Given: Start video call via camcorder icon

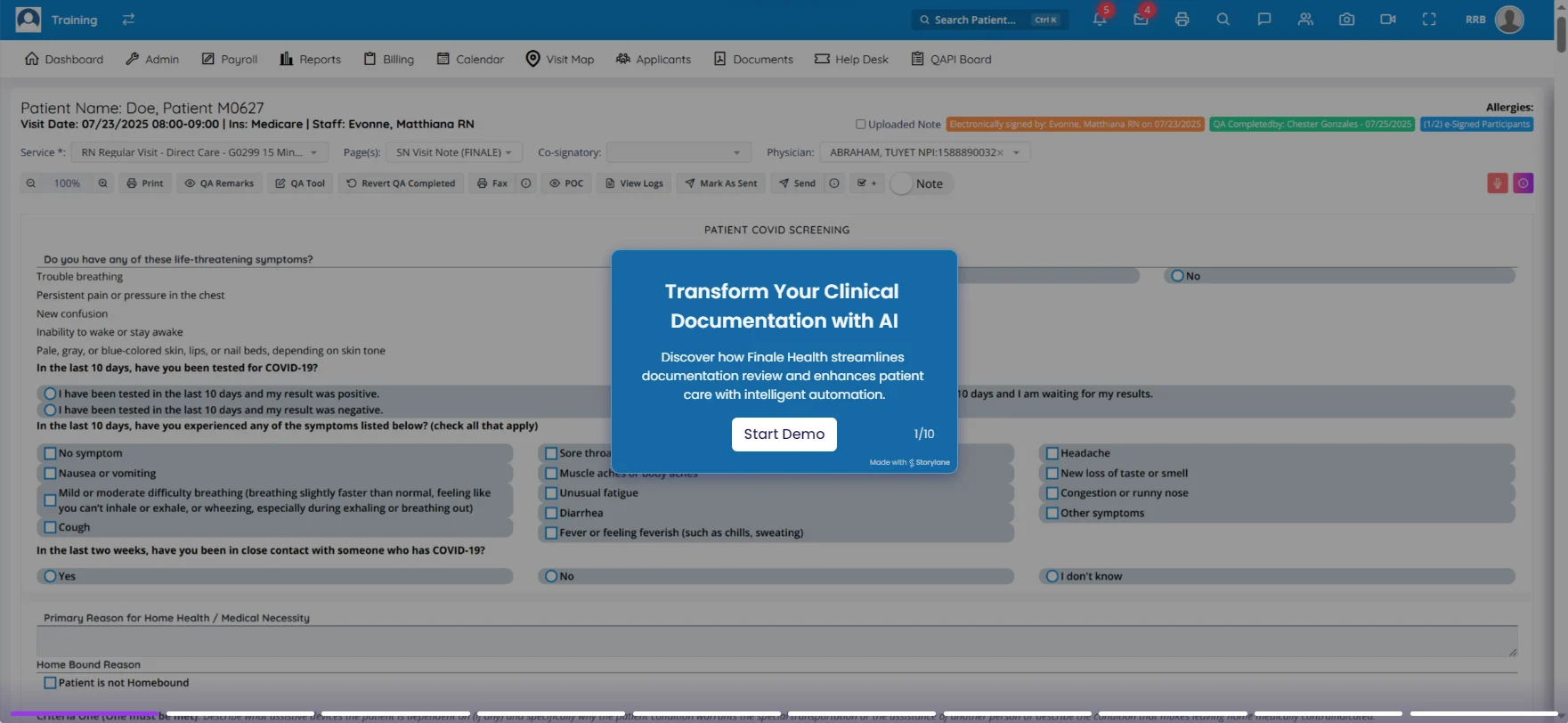Looking at the screenshot, I should coord(1387,20).
